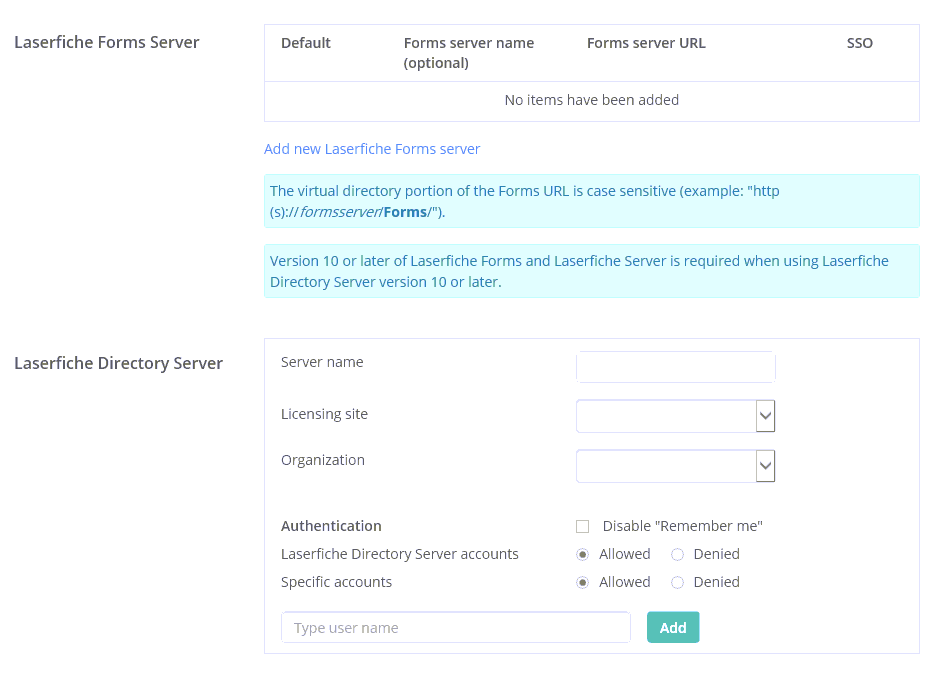This screenshot has height=679, width=946.
Task: Click the Organization dropdown arrow
Action: 765,465
